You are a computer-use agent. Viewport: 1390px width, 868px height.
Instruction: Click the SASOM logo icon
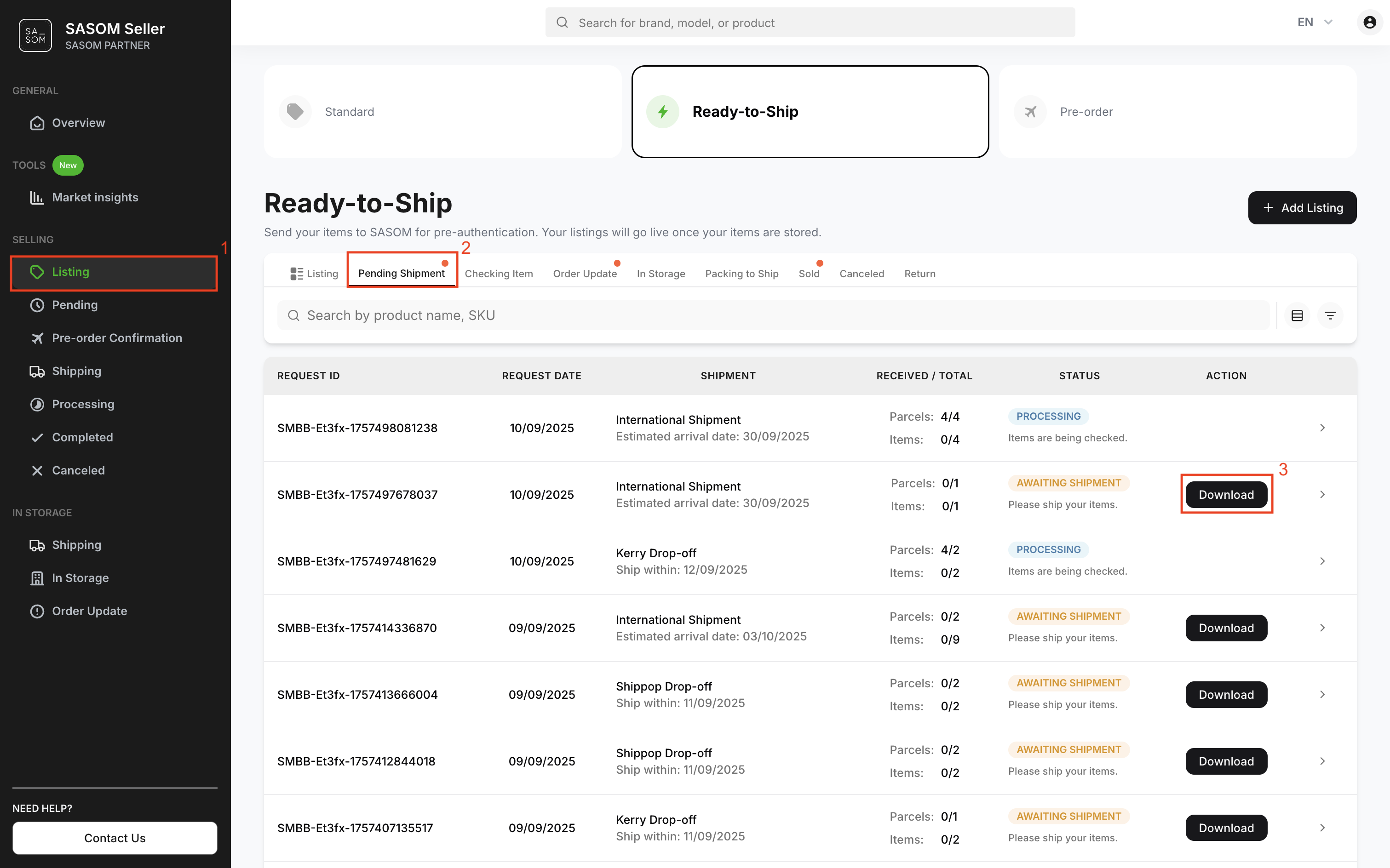click(x=35, y=35)
